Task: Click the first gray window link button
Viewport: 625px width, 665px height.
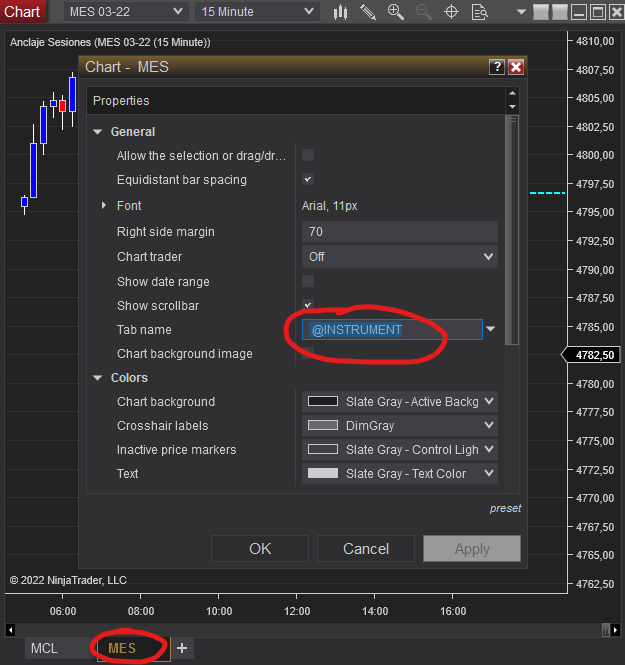Action: (x=541, y=12)
